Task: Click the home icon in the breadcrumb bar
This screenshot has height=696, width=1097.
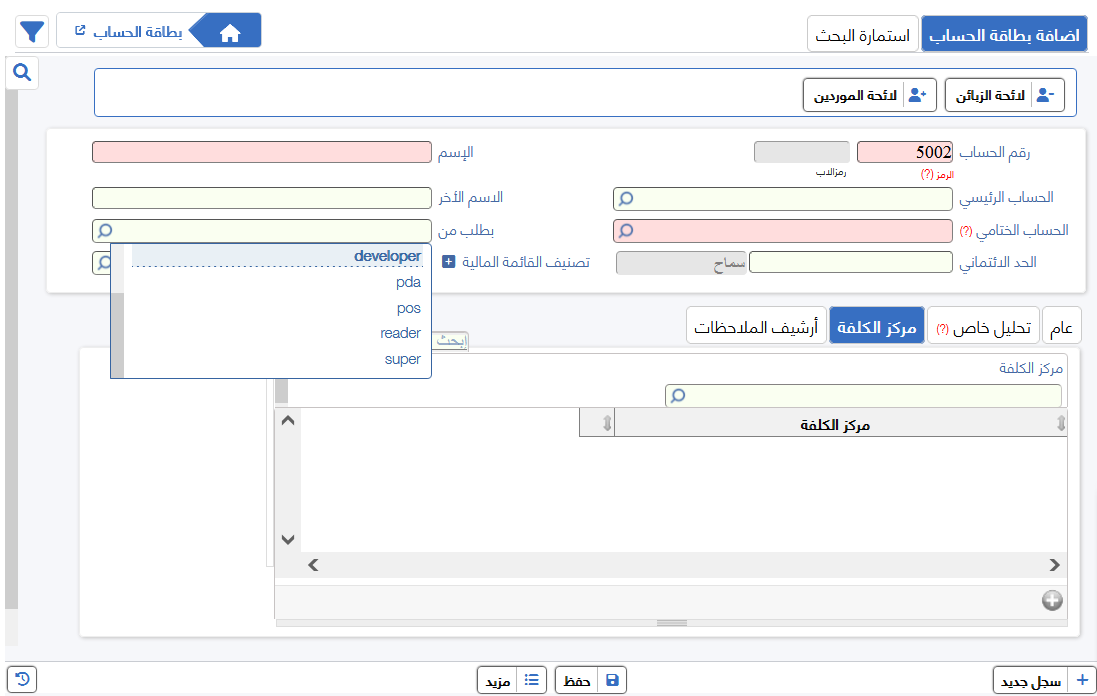Action: coord(230,30)
